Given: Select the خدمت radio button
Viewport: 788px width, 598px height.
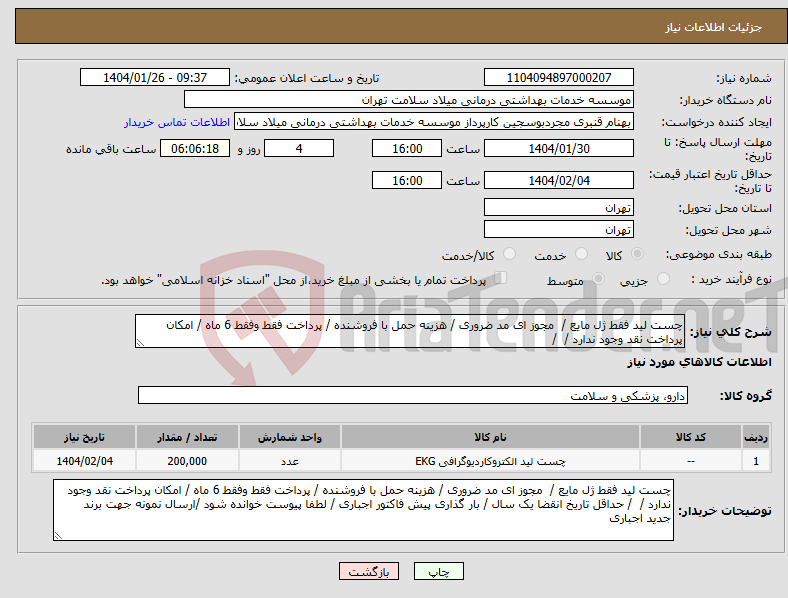Looking at the screenshot, I should coord(581,254).
